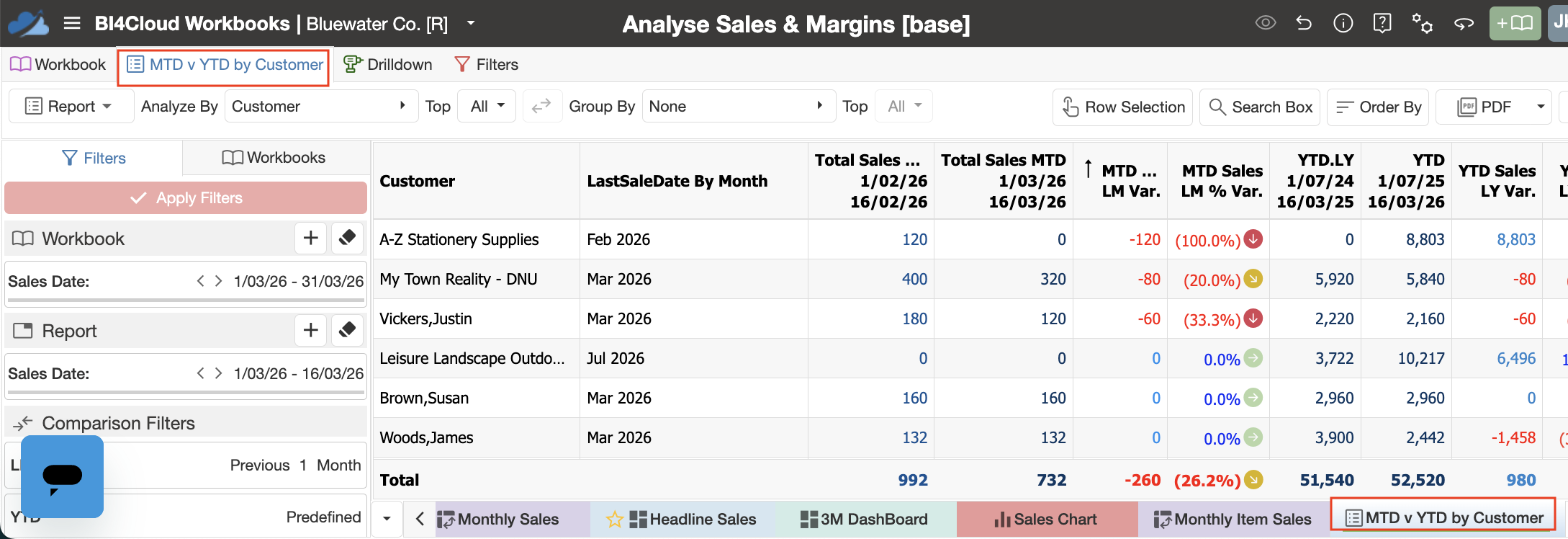Image resolution: width=1568 pixels, height=539 pixels.
Task: Click the green add workbook button
Action: pyautogui.click(x=1515, y=23)
